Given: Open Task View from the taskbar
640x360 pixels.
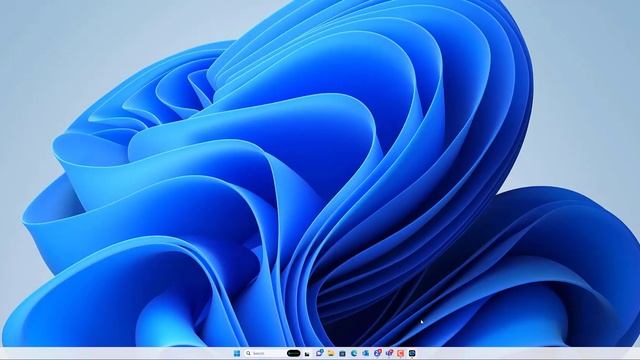Looking at the screenshot, I should point(307,353).
